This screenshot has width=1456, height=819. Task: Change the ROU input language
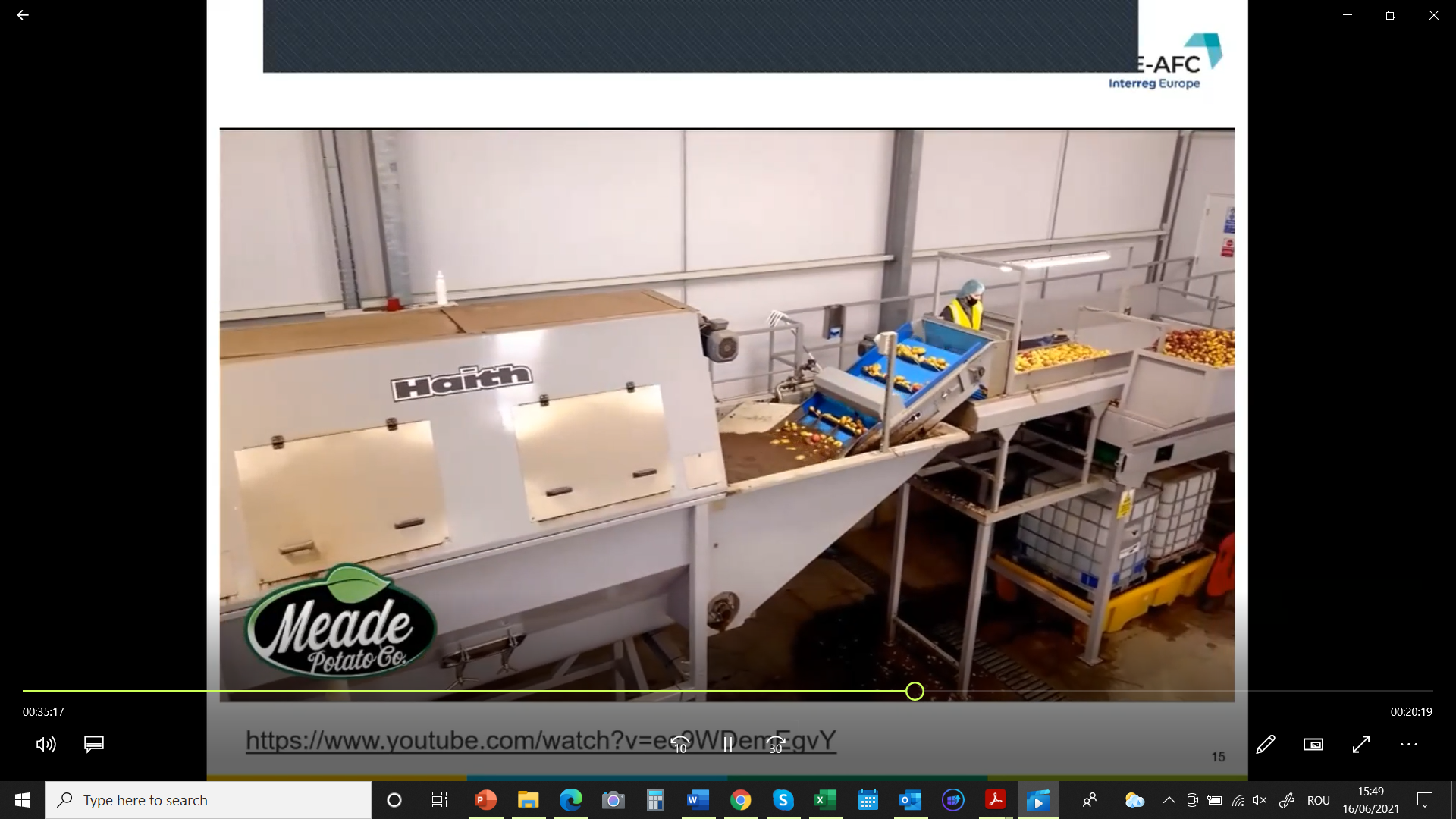click(1319, 801)
